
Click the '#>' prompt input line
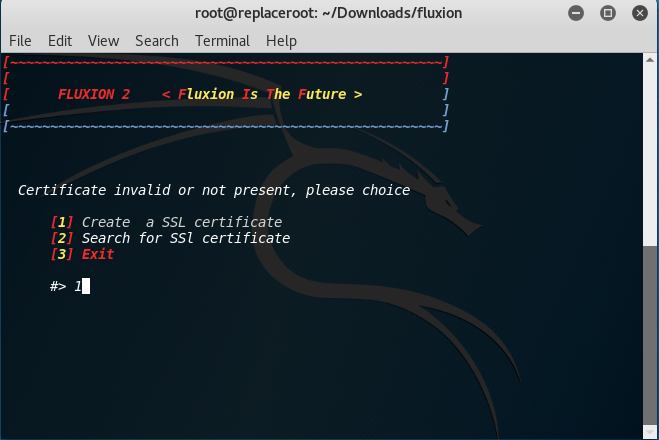click(70, 286)
